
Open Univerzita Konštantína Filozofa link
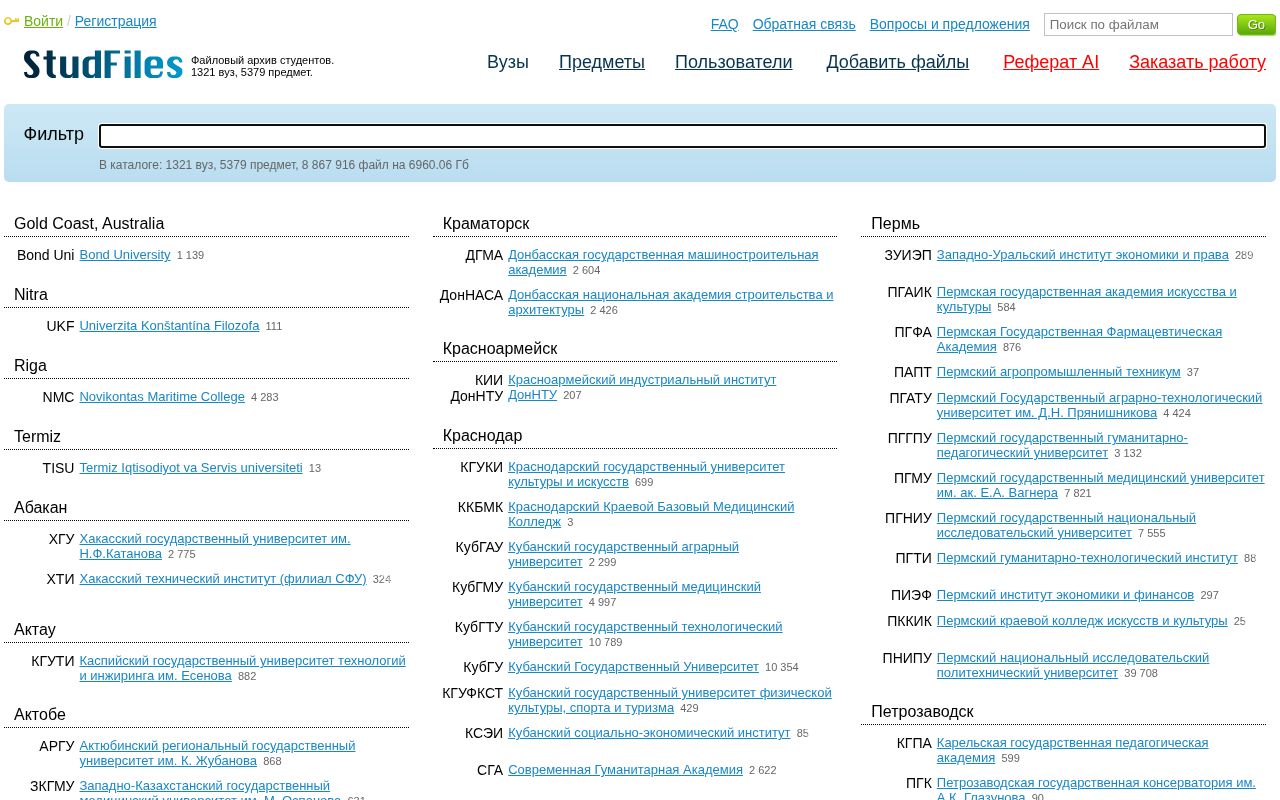[169, 326]
